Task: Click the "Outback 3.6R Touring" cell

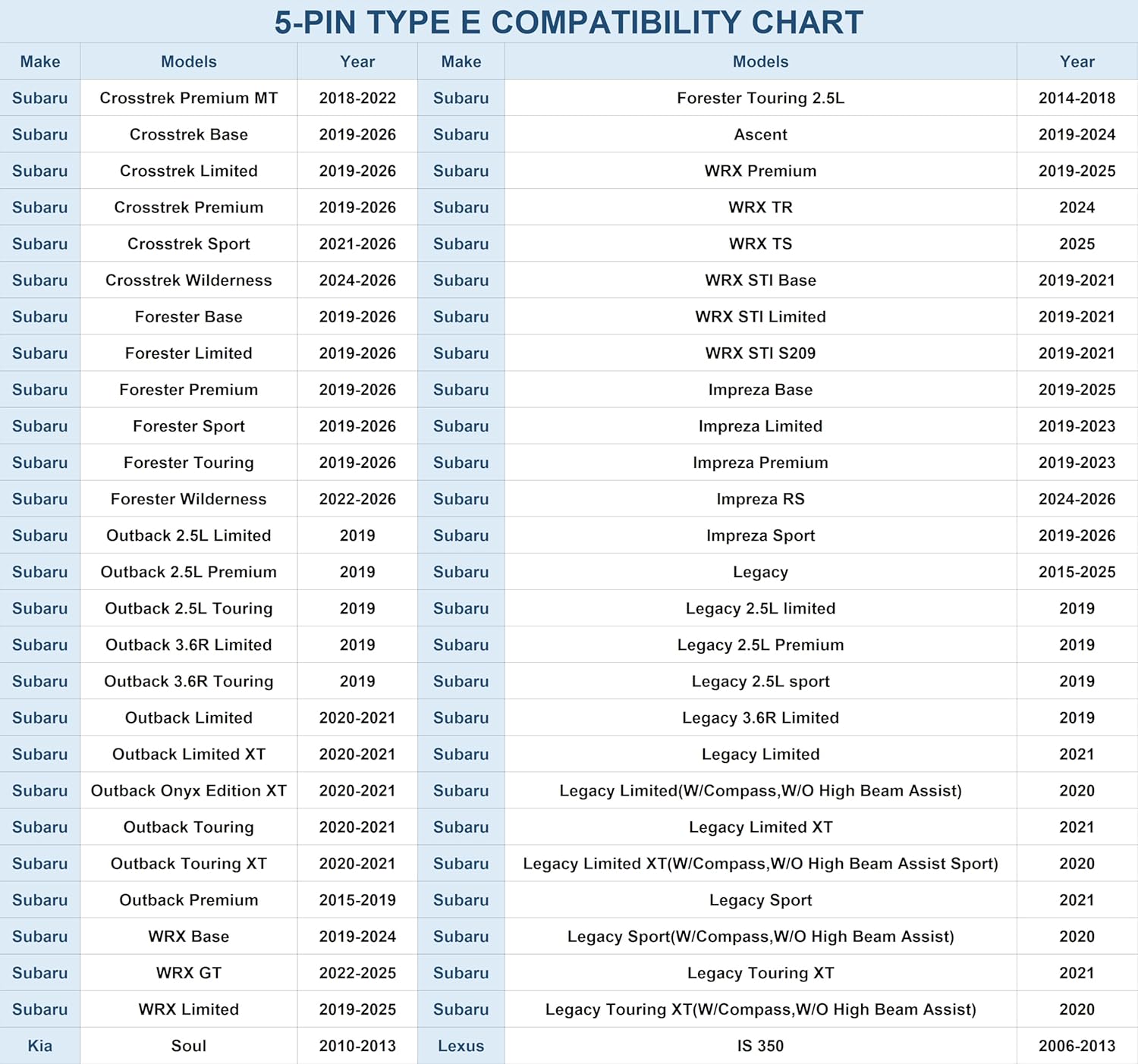Action: click(189, 681)
